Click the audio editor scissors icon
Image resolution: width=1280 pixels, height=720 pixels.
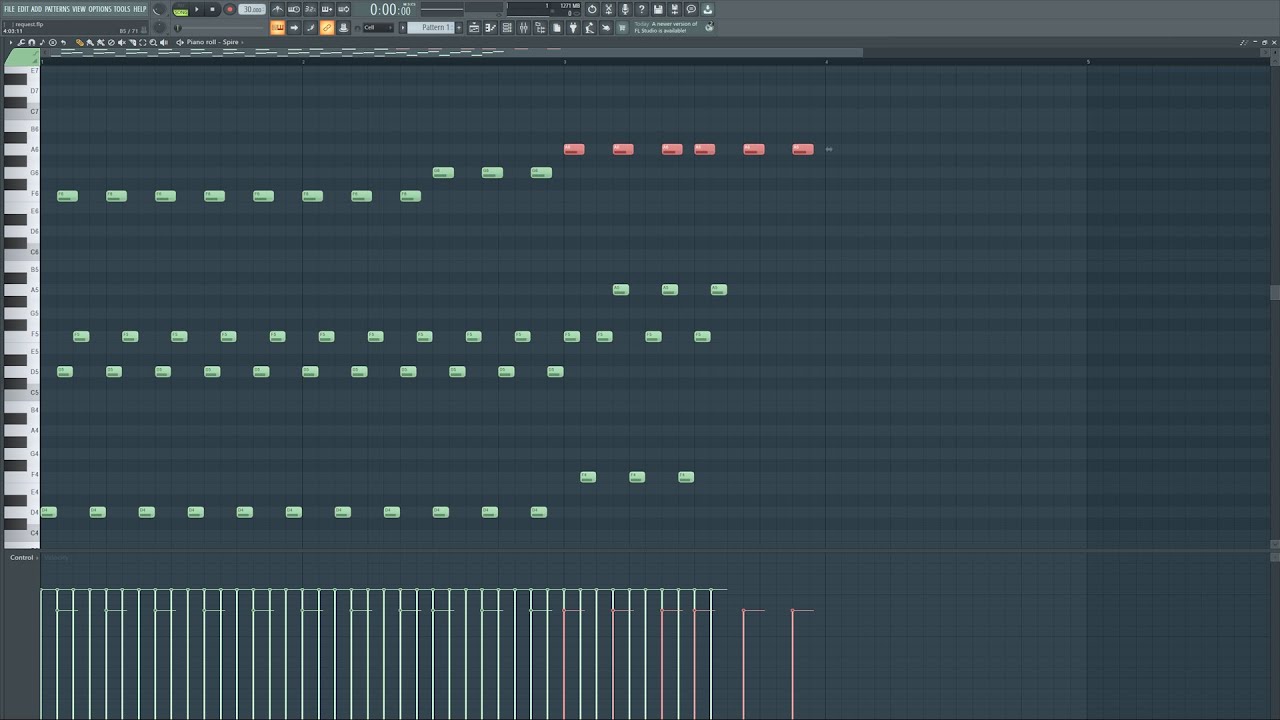[x=608, y=9]
